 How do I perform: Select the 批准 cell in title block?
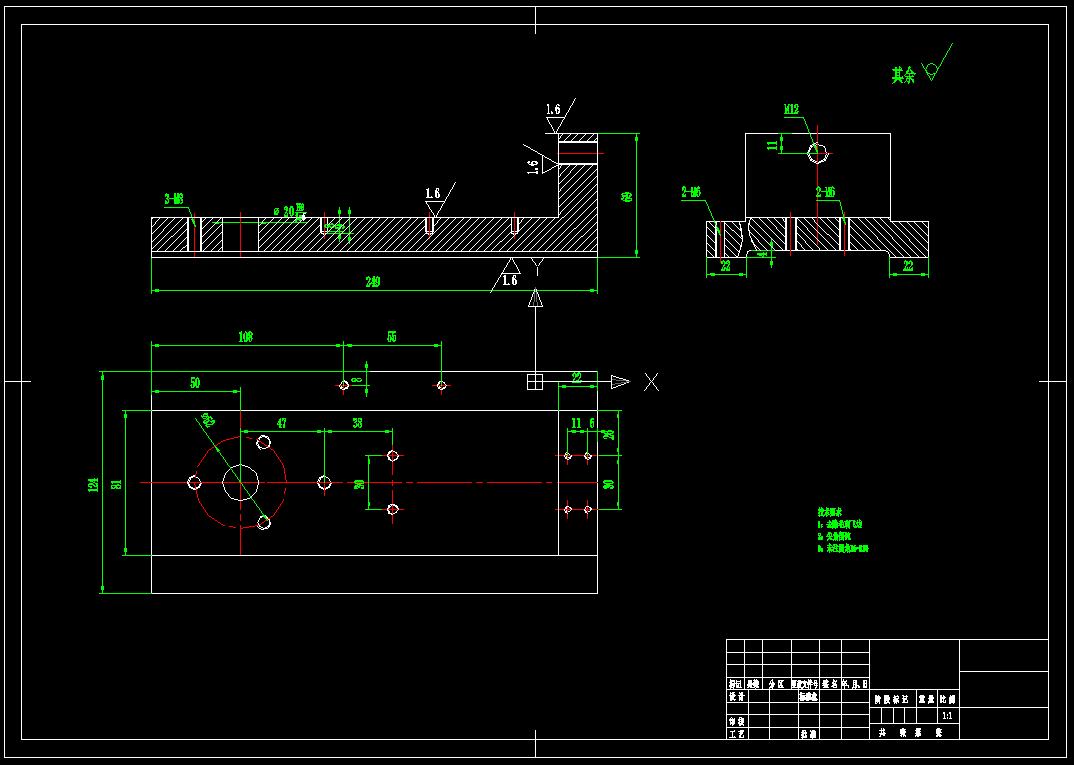(808, 733)
